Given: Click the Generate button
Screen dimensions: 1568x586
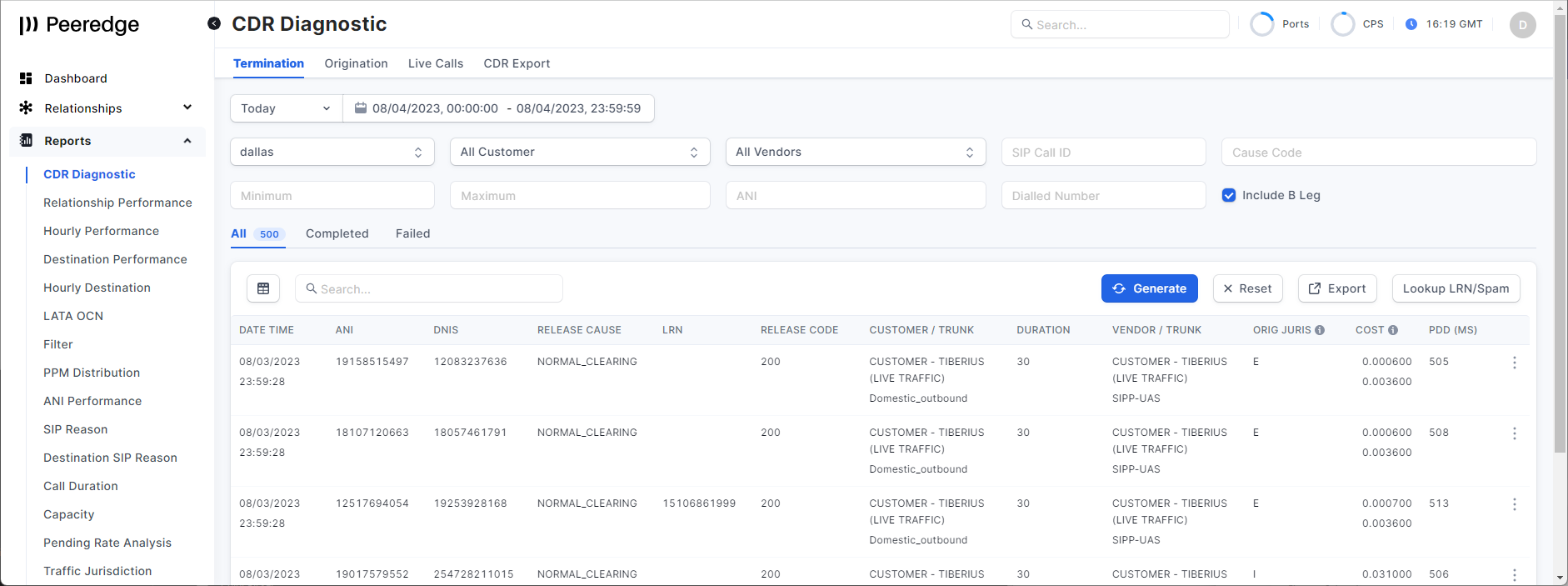Looking at the screenshot, I should (1150, 288).
